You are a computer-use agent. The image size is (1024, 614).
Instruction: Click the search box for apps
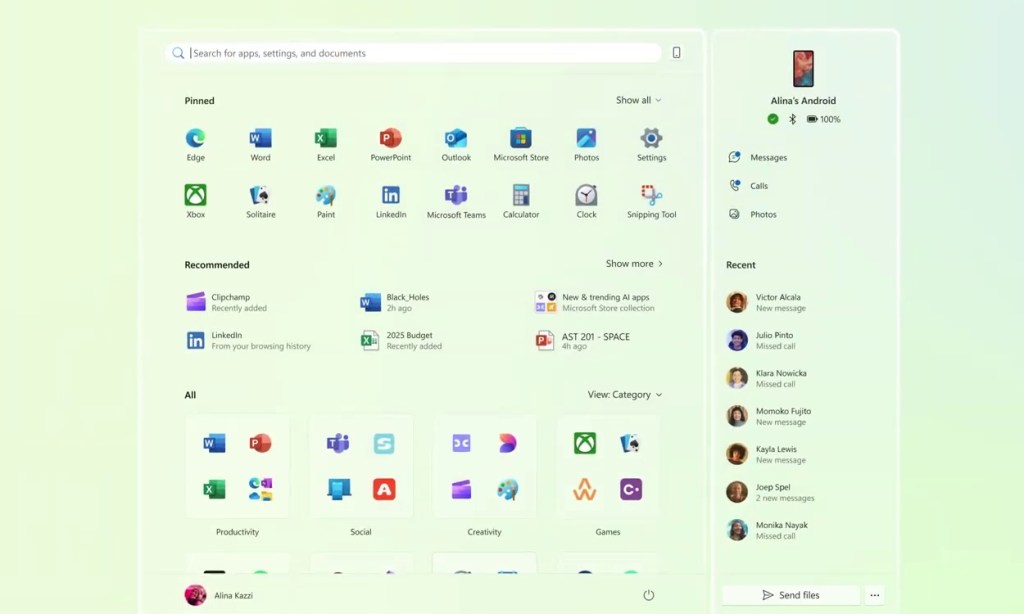pyautogui.click(x=413, y=53)
